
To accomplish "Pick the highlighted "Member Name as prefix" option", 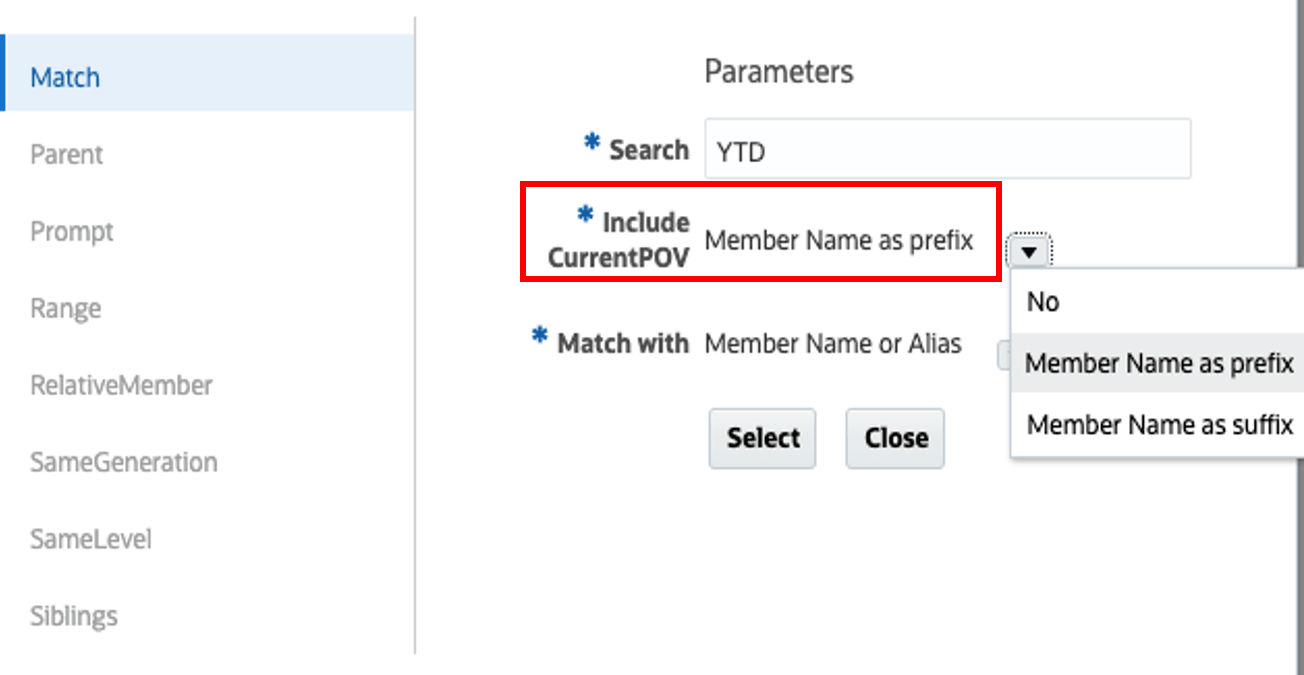I will [1157, 363].
